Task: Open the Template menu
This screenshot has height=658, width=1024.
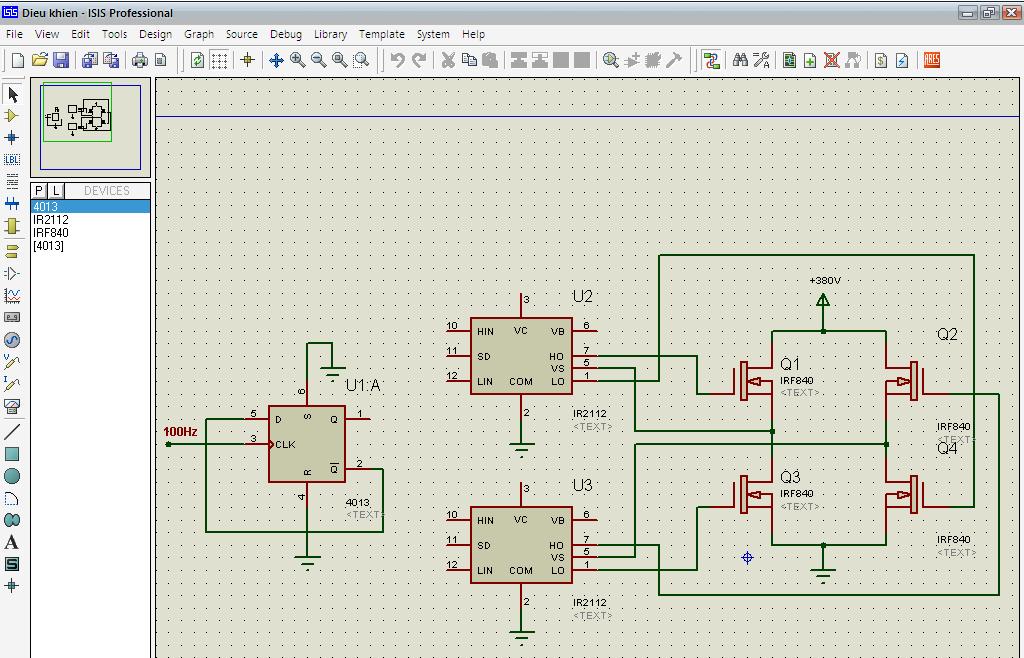Action: tap(382, 34)
